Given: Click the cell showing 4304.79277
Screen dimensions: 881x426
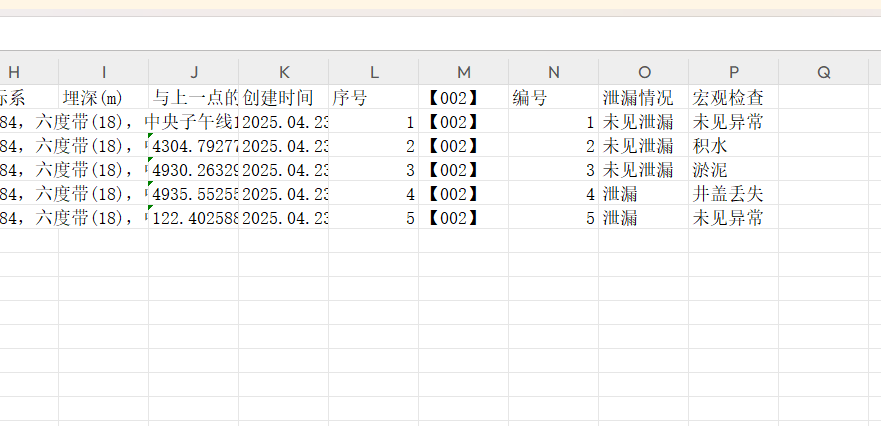Looking at the screenshot, I should [195, 146].
